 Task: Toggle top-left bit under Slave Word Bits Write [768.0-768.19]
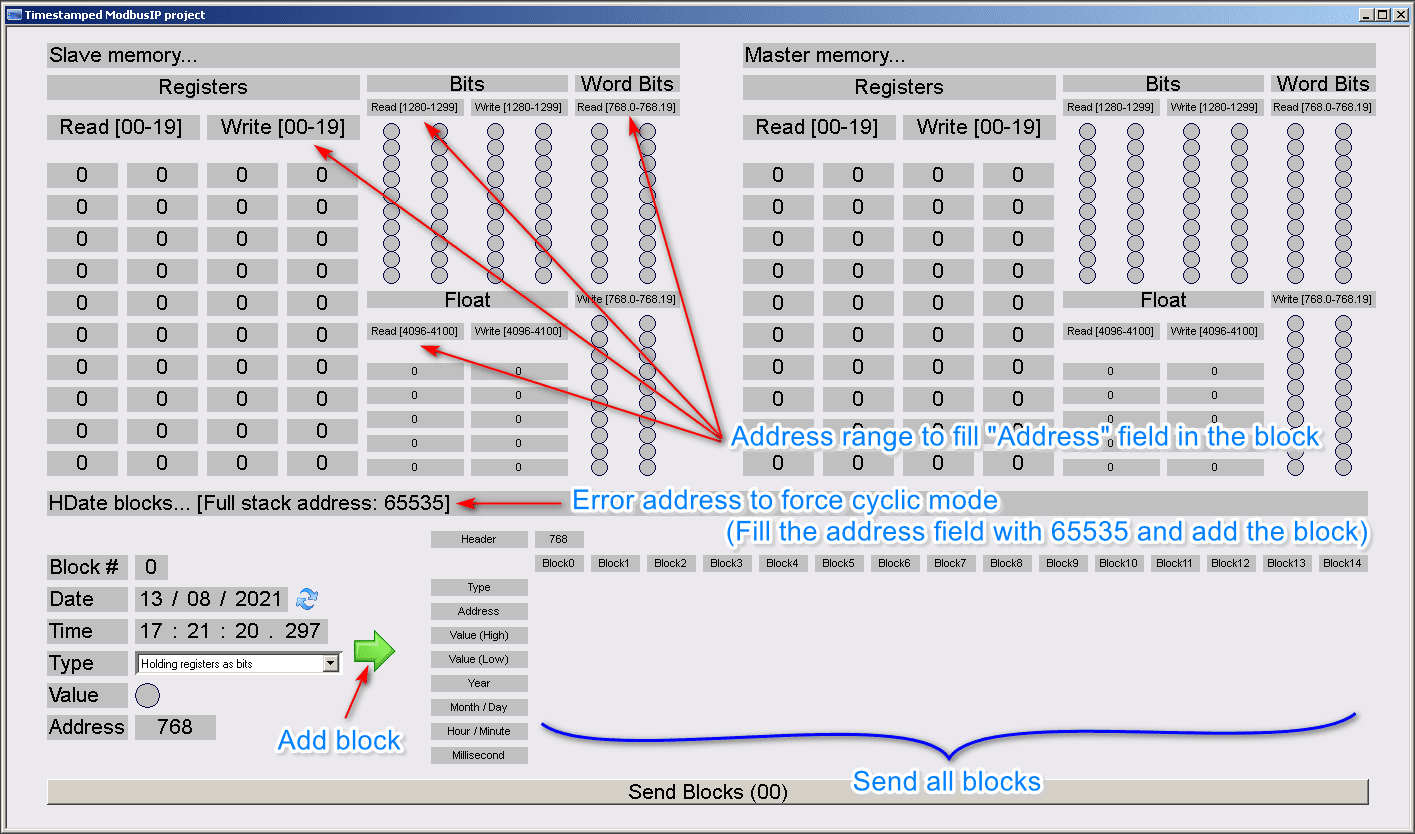599,324
